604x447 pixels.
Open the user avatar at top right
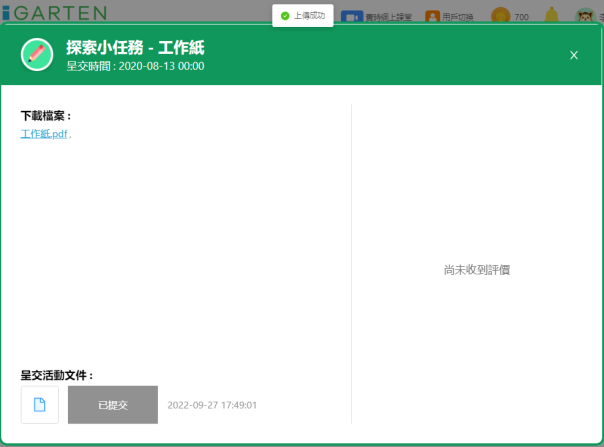click(585, 16)
